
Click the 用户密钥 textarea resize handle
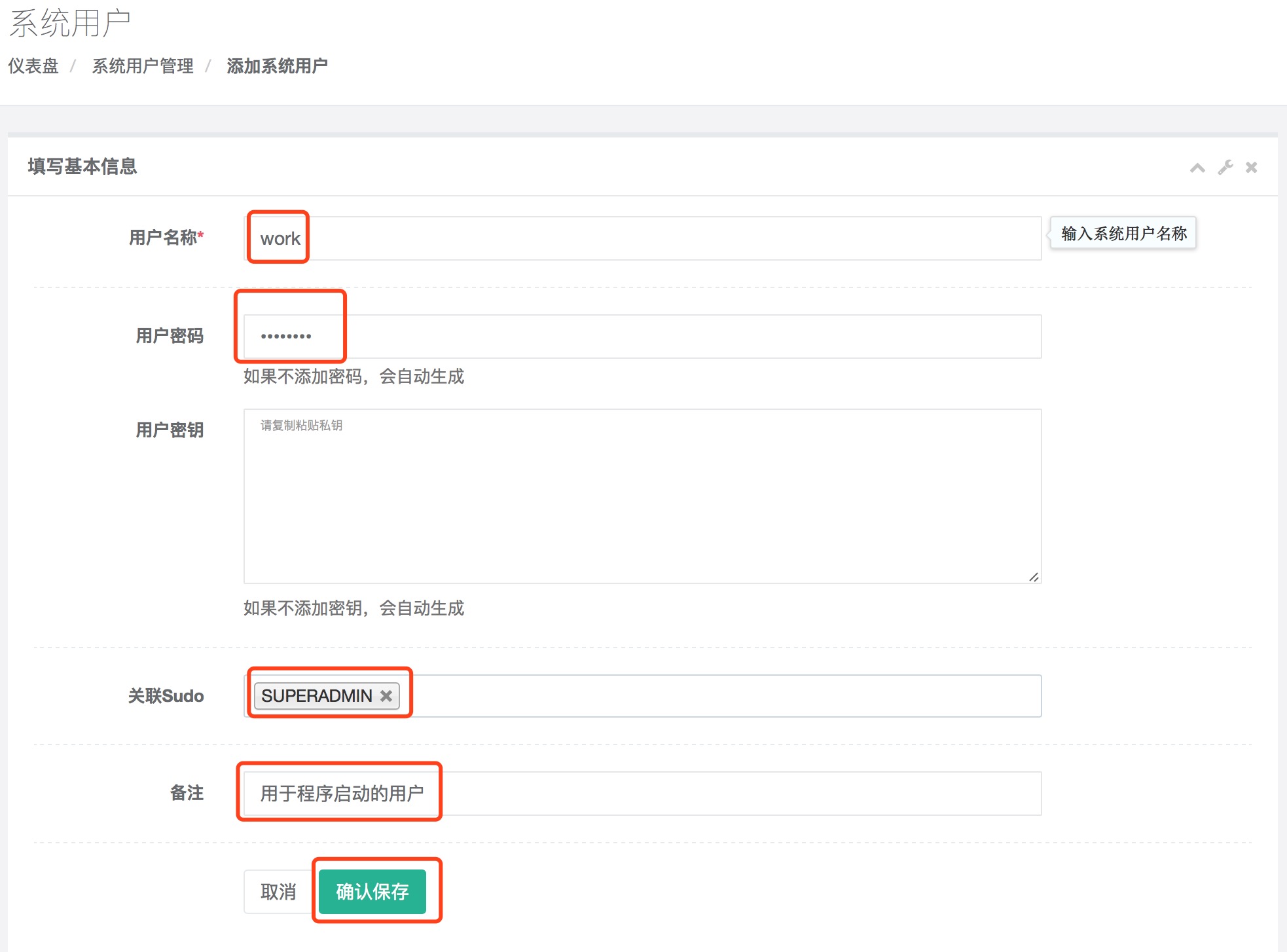pos(1034,577)
